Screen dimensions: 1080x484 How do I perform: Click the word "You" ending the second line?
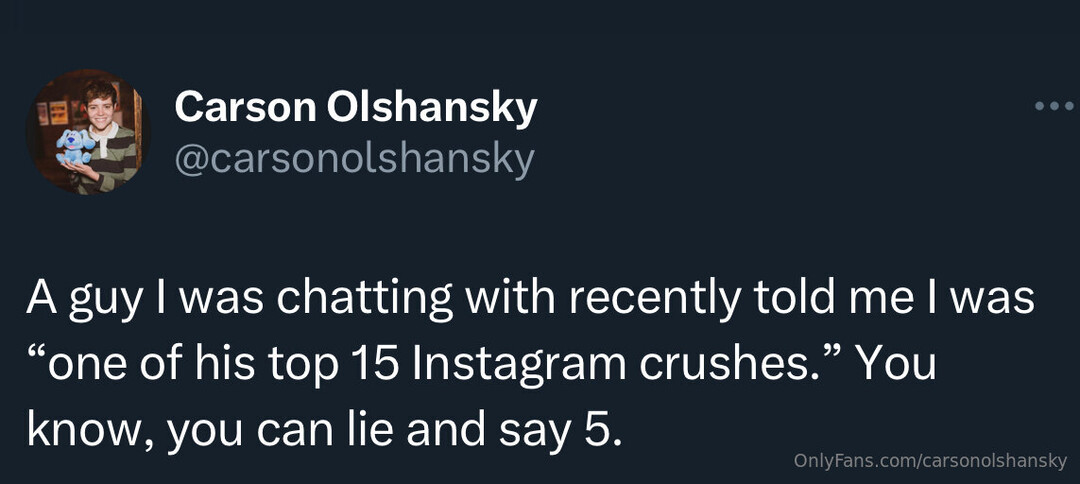896,366
